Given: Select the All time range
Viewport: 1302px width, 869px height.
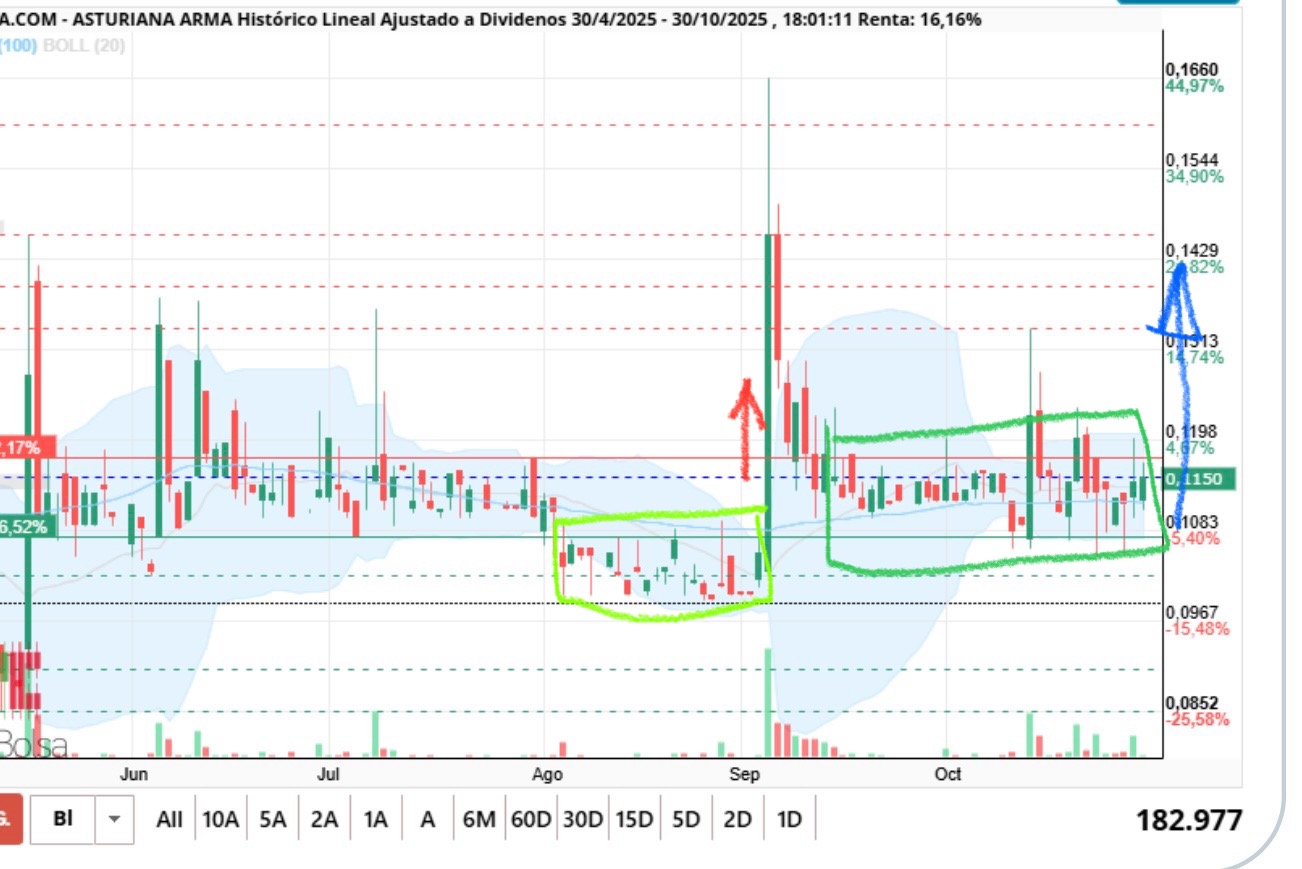Looking at the screenshot, I should (169, 820).
